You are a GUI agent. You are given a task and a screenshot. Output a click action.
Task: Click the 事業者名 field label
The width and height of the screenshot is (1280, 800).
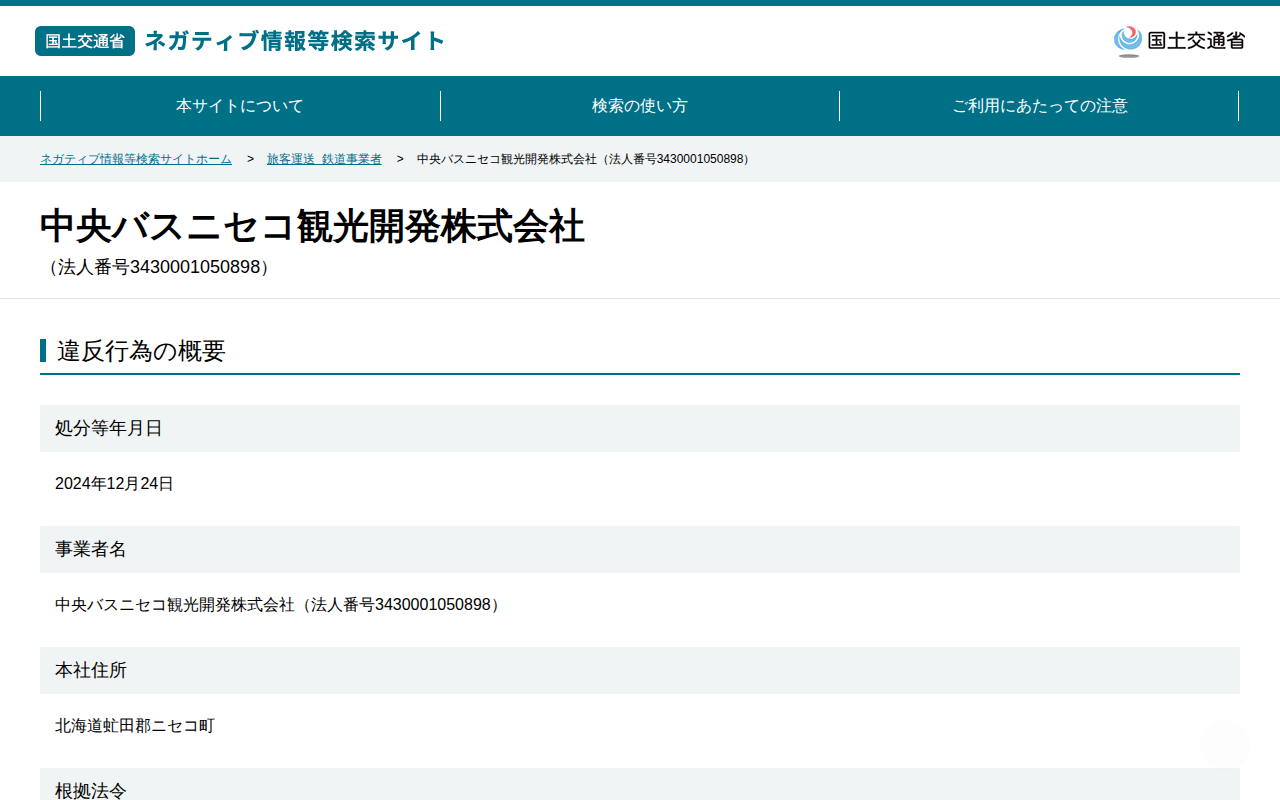[91, 549]
